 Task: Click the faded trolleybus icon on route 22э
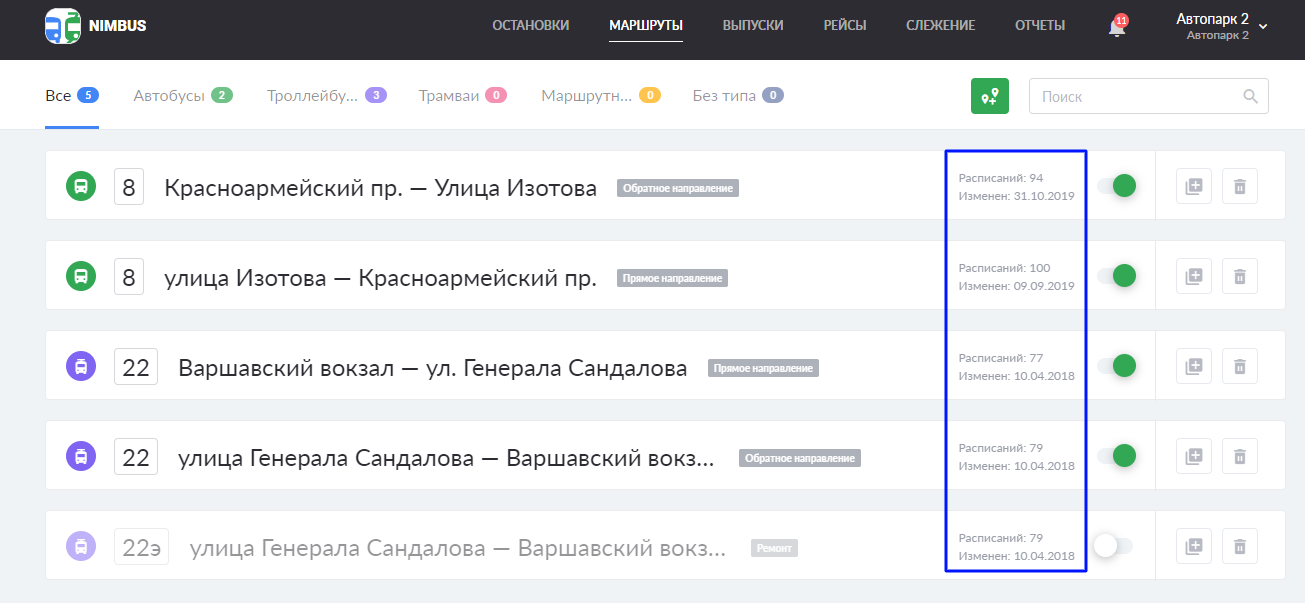click(80, 546)
